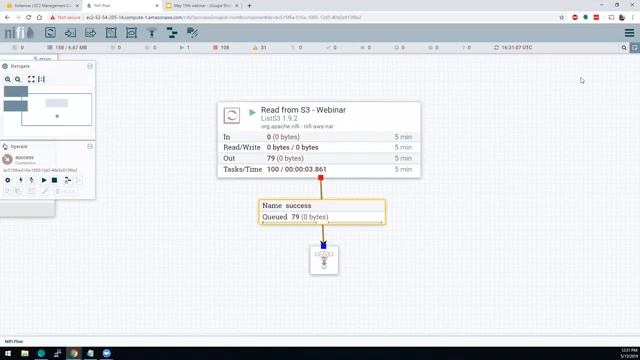Collapse the Operate panel
Image resolution: width=640 pixels, height=360 pixels.
[90, 146]
